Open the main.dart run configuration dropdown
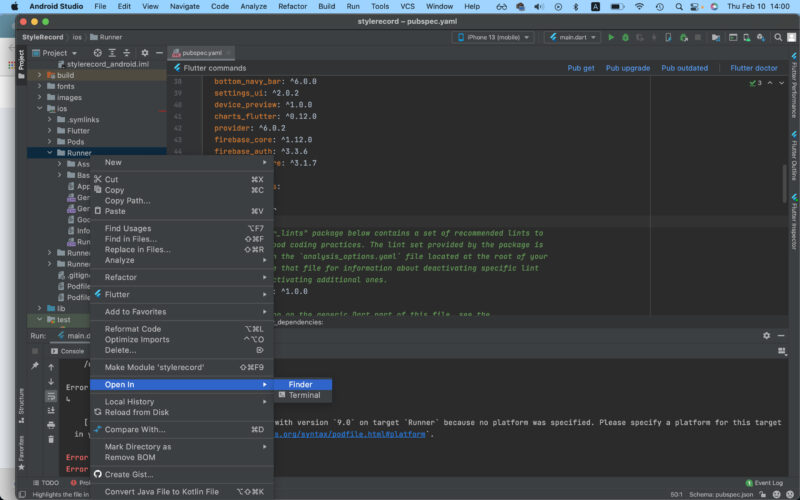This screenshot has height=500, width=800. (x=572, y=37)
